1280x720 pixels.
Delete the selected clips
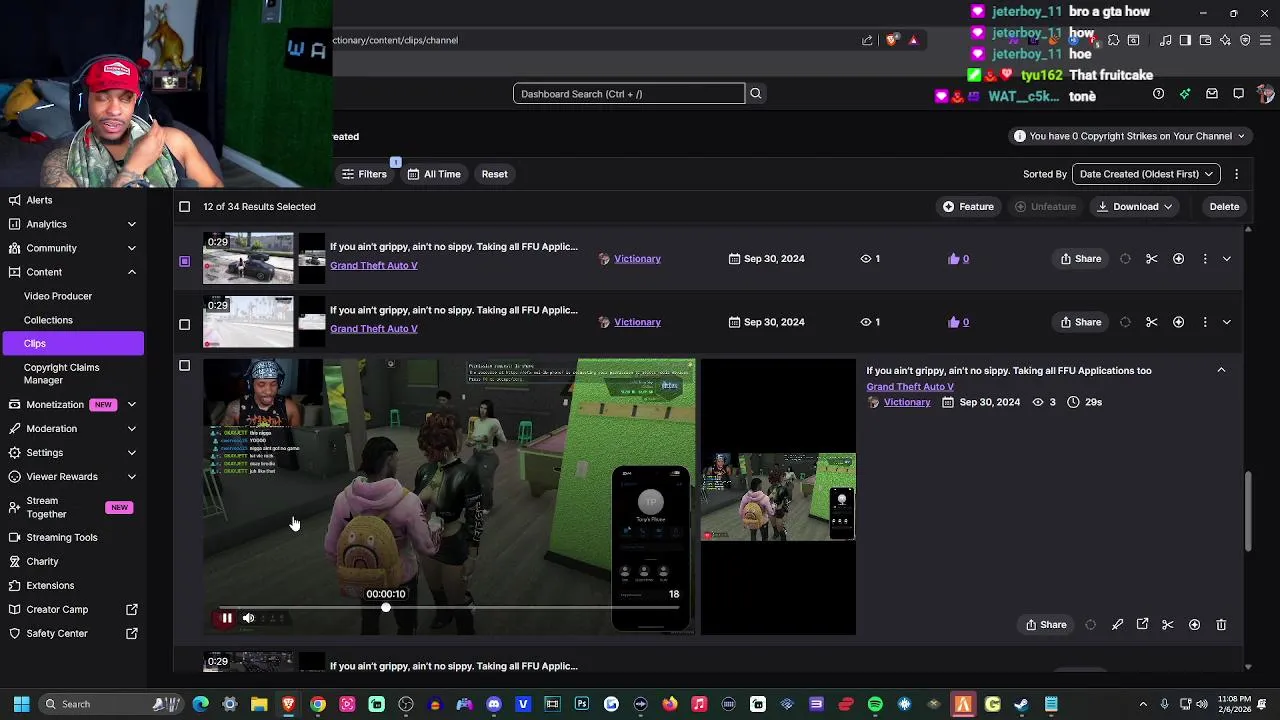[1224, 207]
